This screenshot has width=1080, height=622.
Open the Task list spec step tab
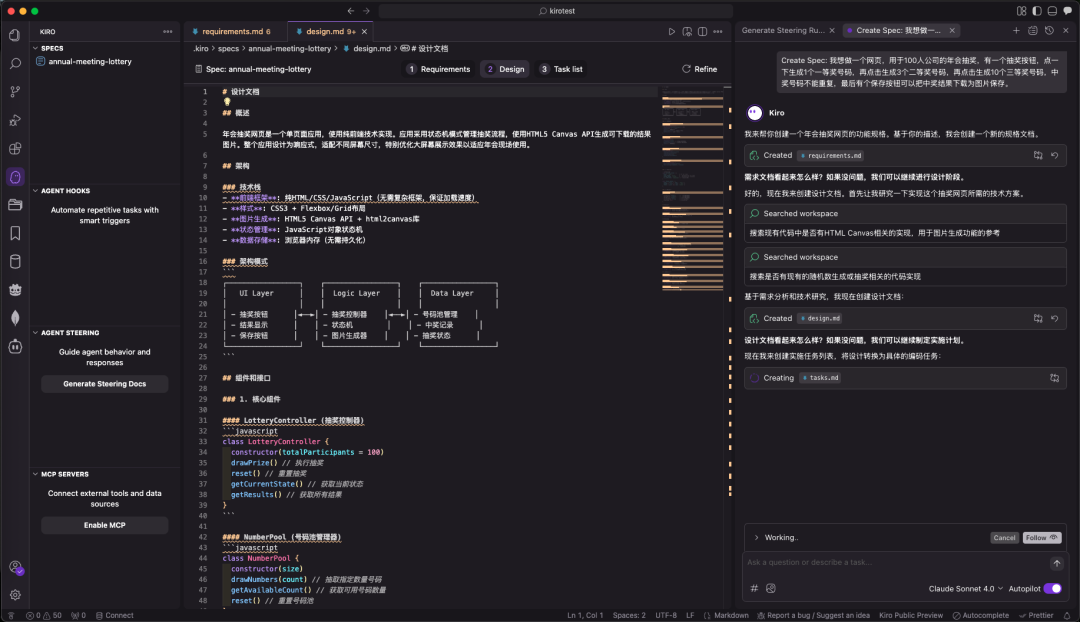pyautogui.click(x=561, y=69)
